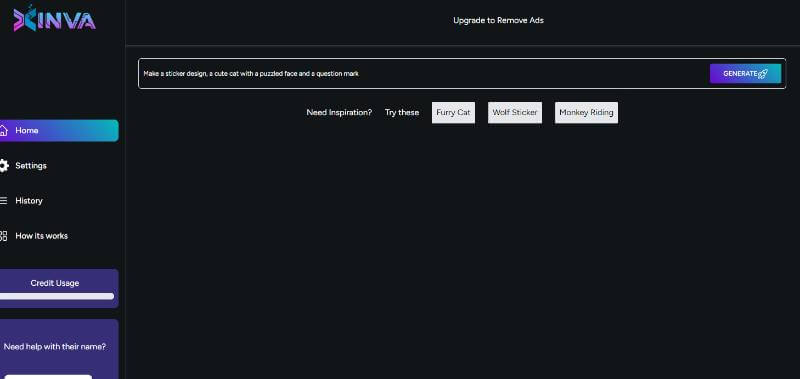Click the Credit Usage progress bar
The height and width of the screenshot is (379, 800).
point(57,296)
